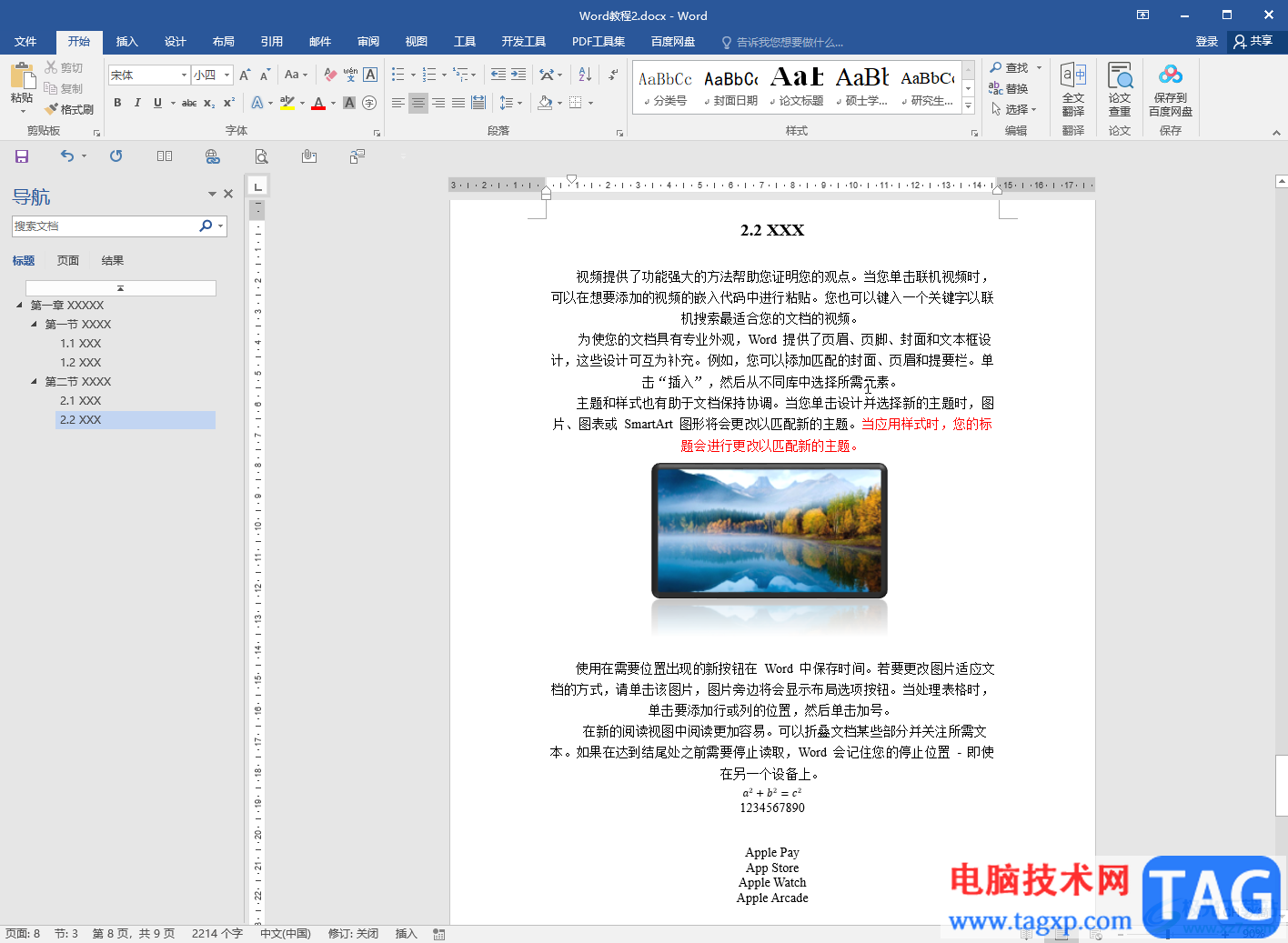Click the tab selector L icon by ruler
Image resolution: width=1288 pixels, height=943 pixels.
tap(258, 186)
